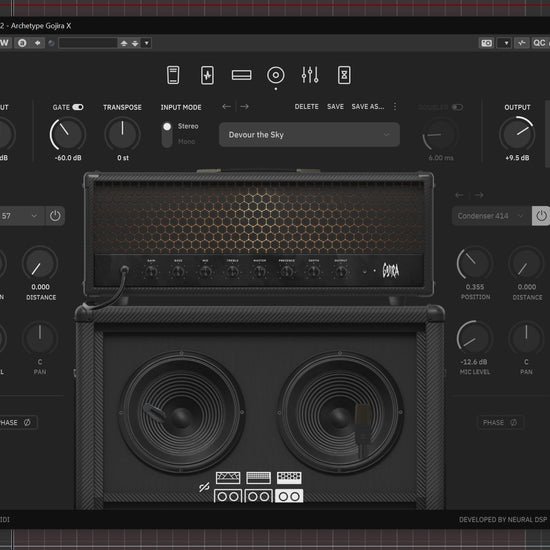Select the second cabinet icon
This screenshot has width=550, height=550.
tap(259, 496)
